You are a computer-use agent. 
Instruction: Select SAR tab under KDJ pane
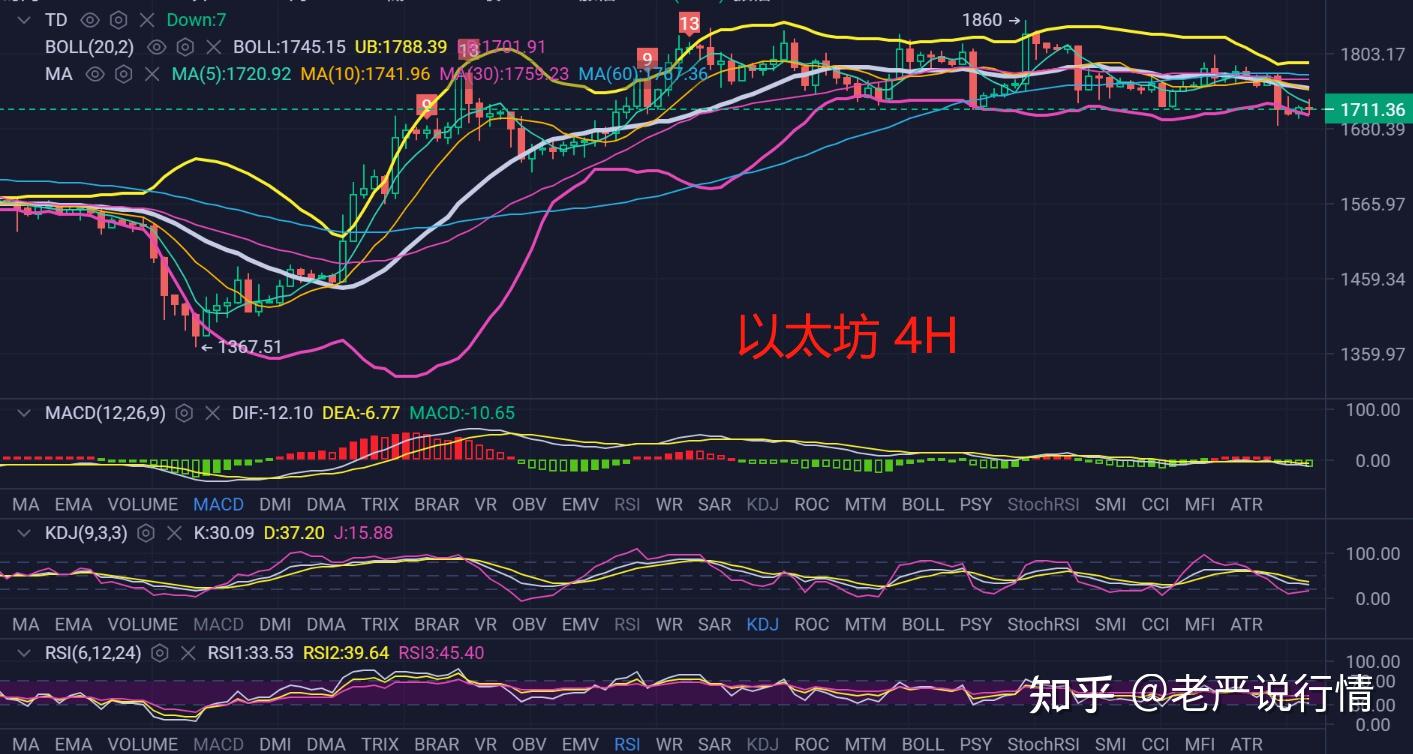tap(714, 624)
